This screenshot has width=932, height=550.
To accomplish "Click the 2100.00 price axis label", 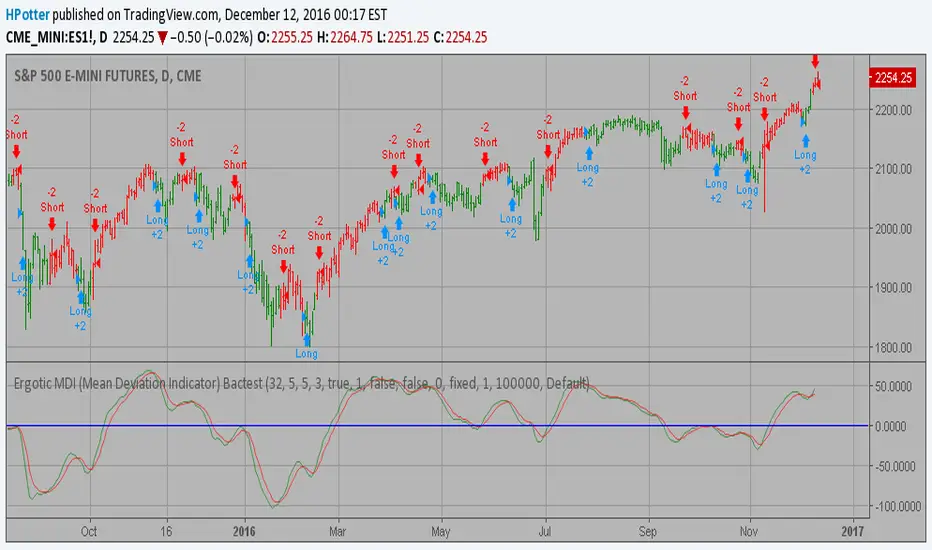I will click(x=893, y=169).
